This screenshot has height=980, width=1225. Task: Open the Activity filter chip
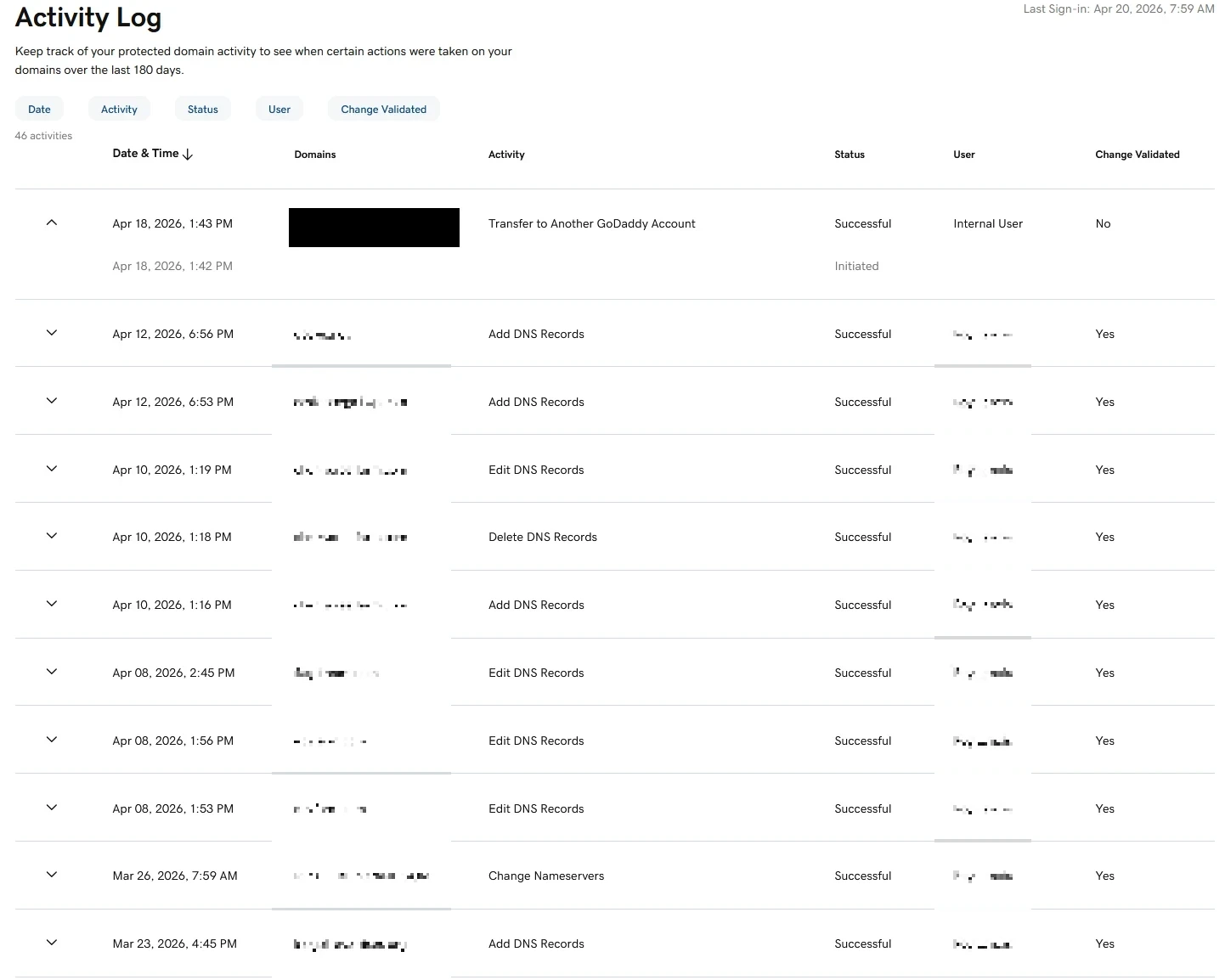click(119, 109)
